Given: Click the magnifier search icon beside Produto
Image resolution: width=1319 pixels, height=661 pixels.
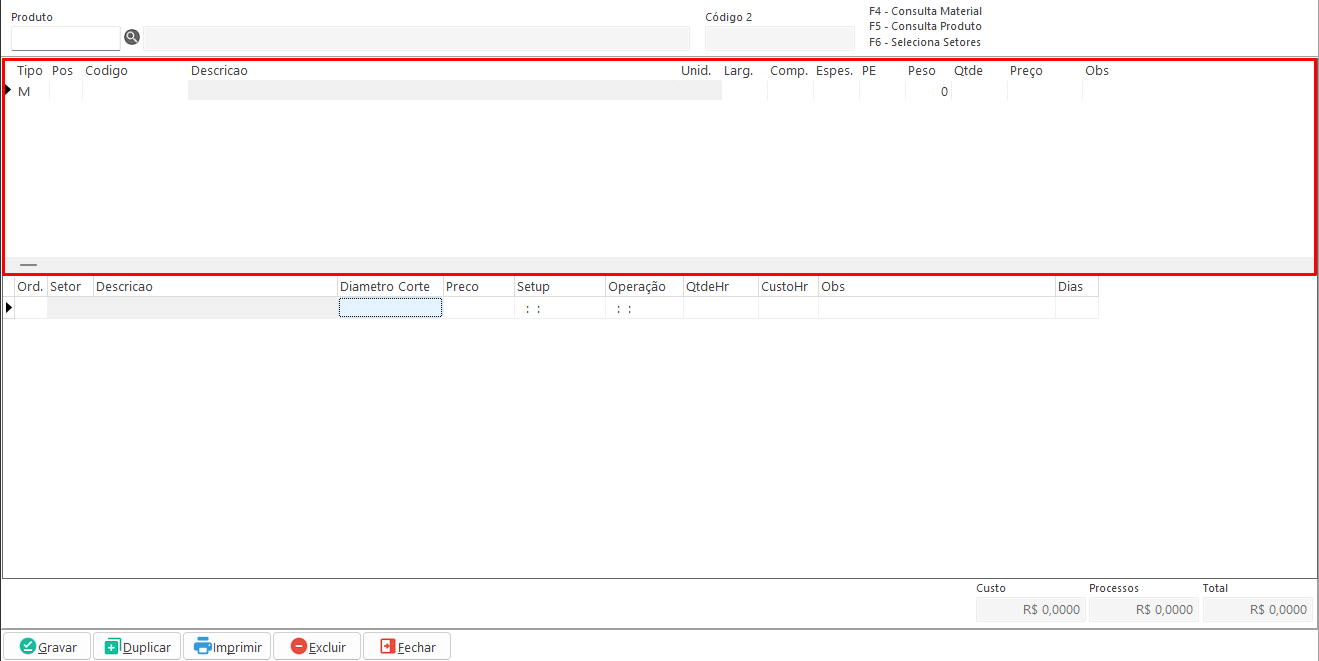Looking at the screenshot, I should (132, 38).
